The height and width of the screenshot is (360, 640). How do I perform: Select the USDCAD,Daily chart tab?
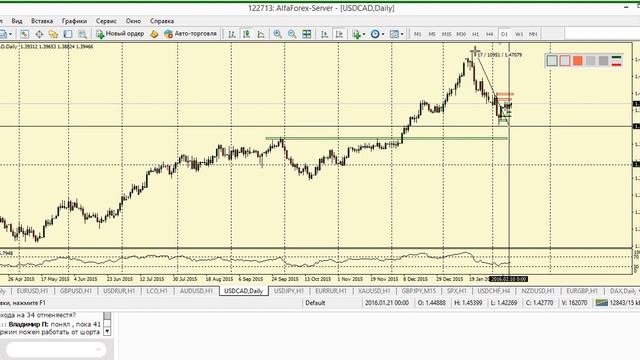[x=244, y=291]
